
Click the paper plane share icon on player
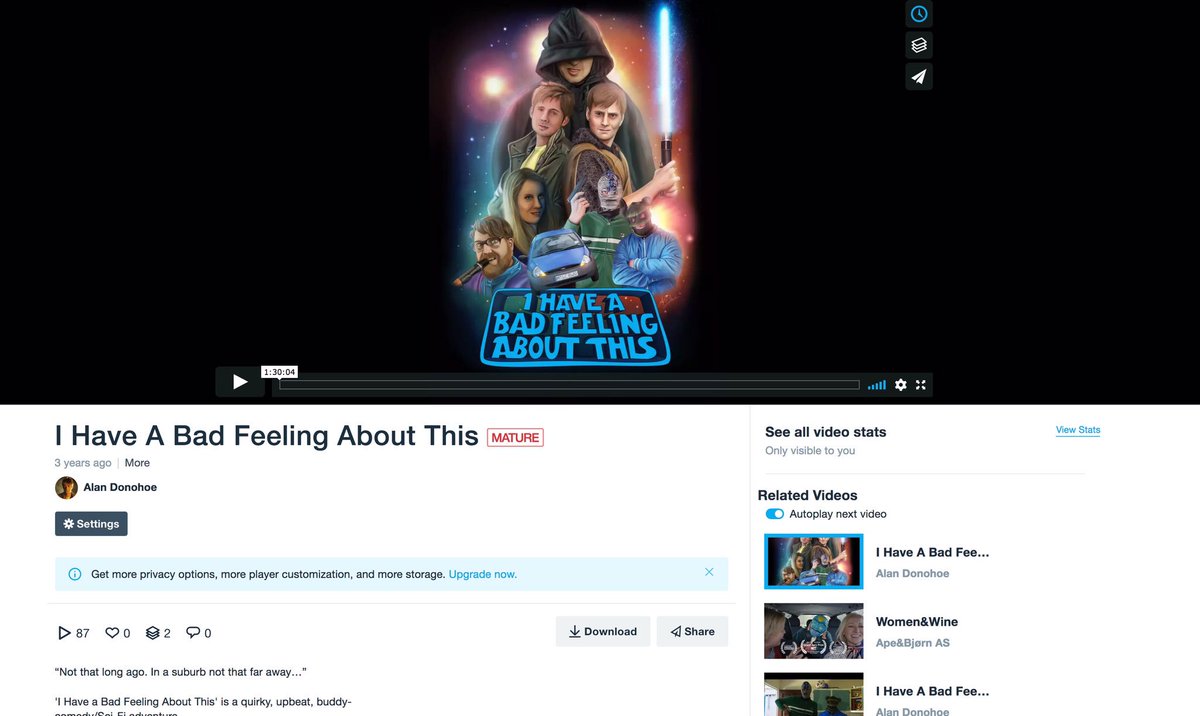pos(919,76)
